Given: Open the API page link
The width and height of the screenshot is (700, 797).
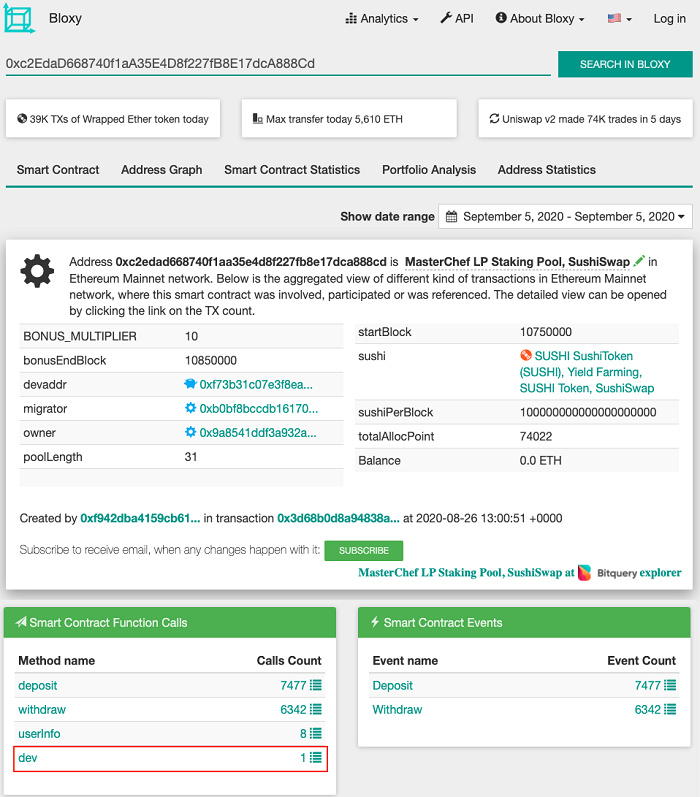Looking at the screenshot, I should coord(456,18).
